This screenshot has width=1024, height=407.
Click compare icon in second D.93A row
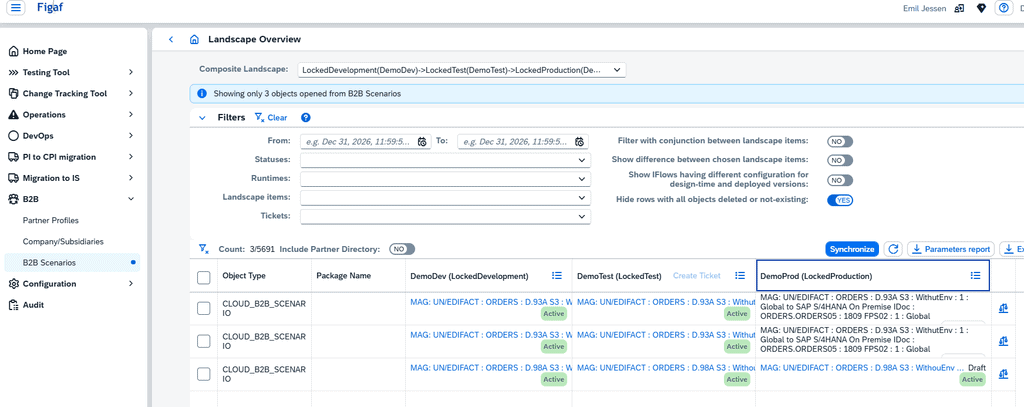click(x=1003, y=341)
